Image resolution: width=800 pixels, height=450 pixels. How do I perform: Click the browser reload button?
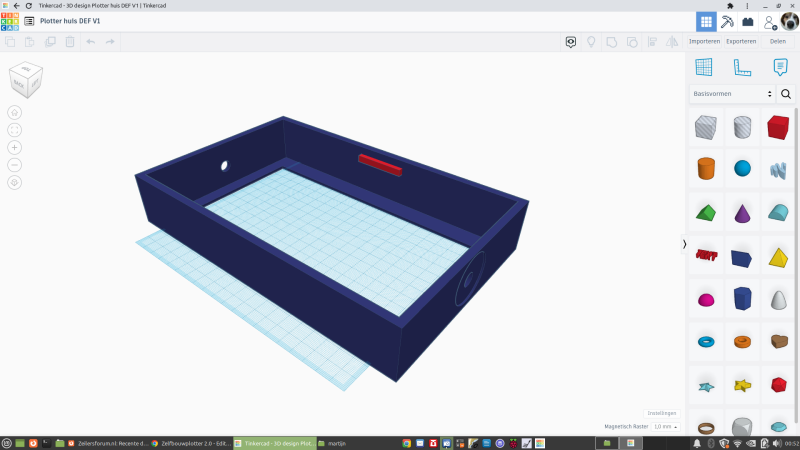(x=29, y=6)
